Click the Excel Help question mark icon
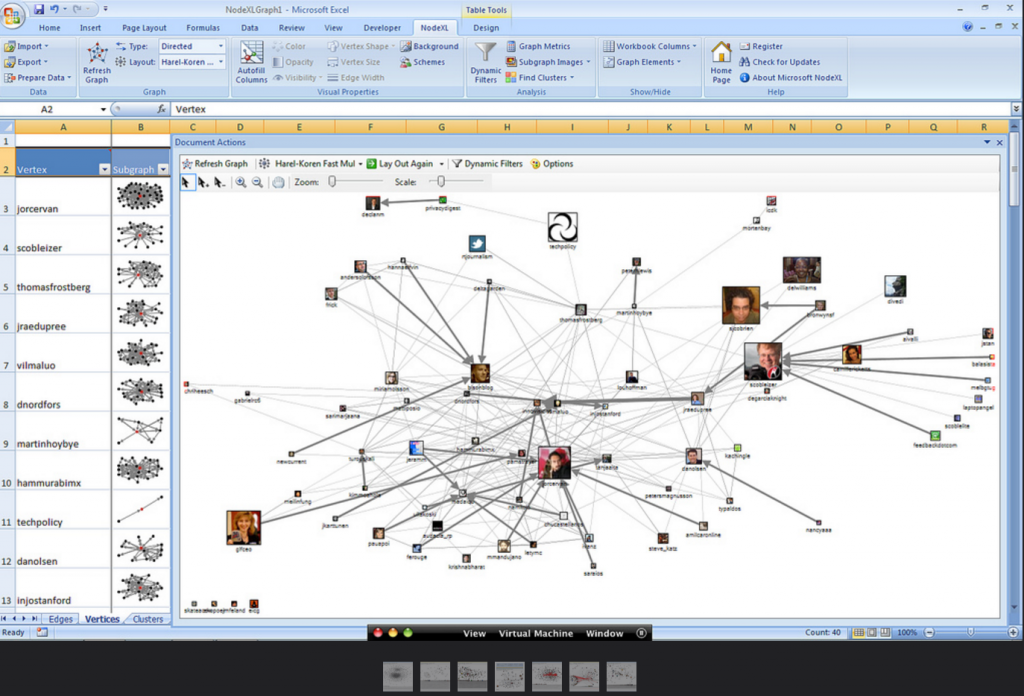Viewport: 1024px width, 696px height. pos(968,27)
